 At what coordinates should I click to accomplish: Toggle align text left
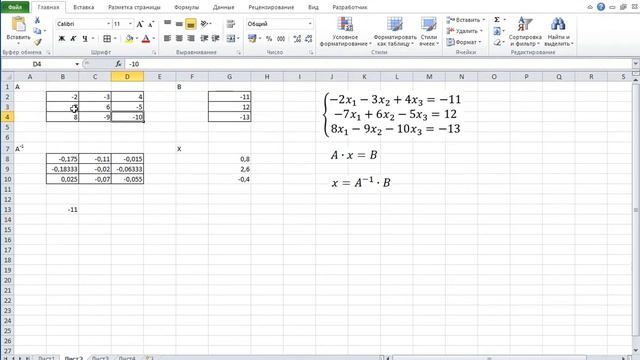[167, 38]
